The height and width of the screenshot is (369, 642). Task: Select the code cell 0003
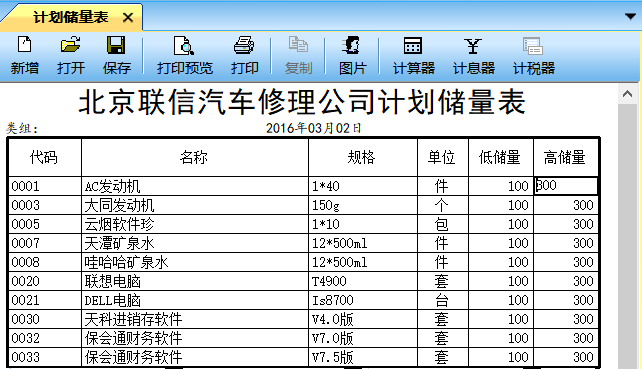coord(45,205)
